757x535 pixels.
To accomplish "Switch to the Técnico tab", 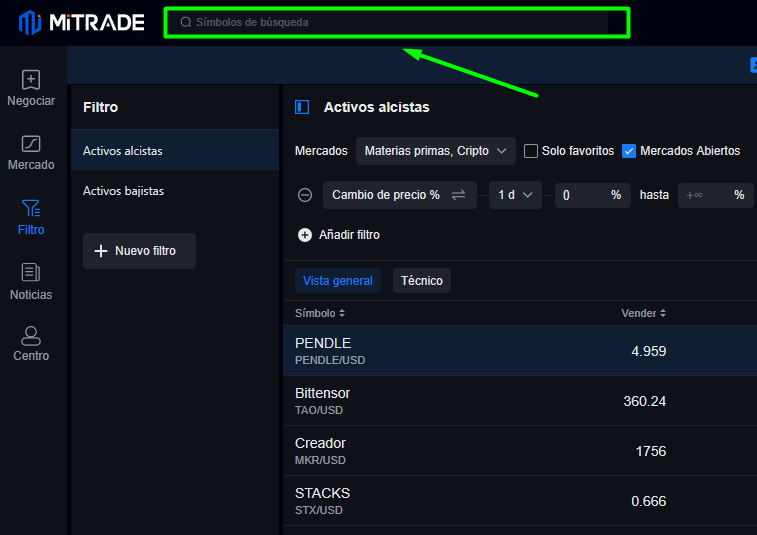I will [421, 281].
